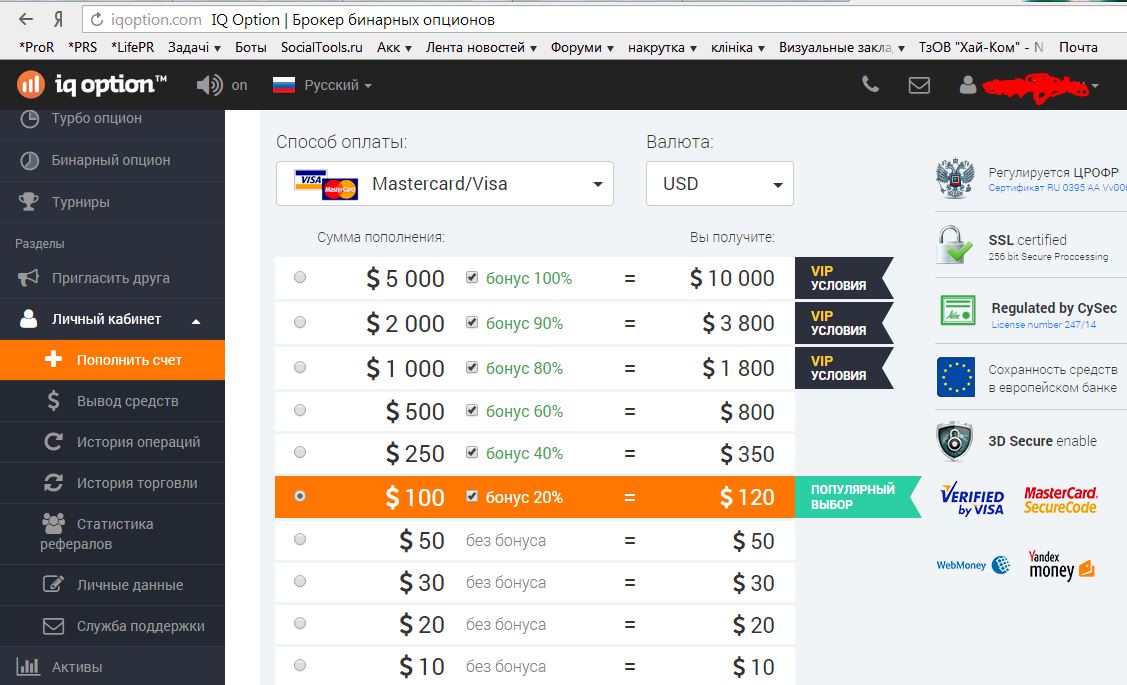Toggle the бонус 60% checkbox
Viewport: 1127px width, 685px height.
pyautogui.click(x=472, y=411)
